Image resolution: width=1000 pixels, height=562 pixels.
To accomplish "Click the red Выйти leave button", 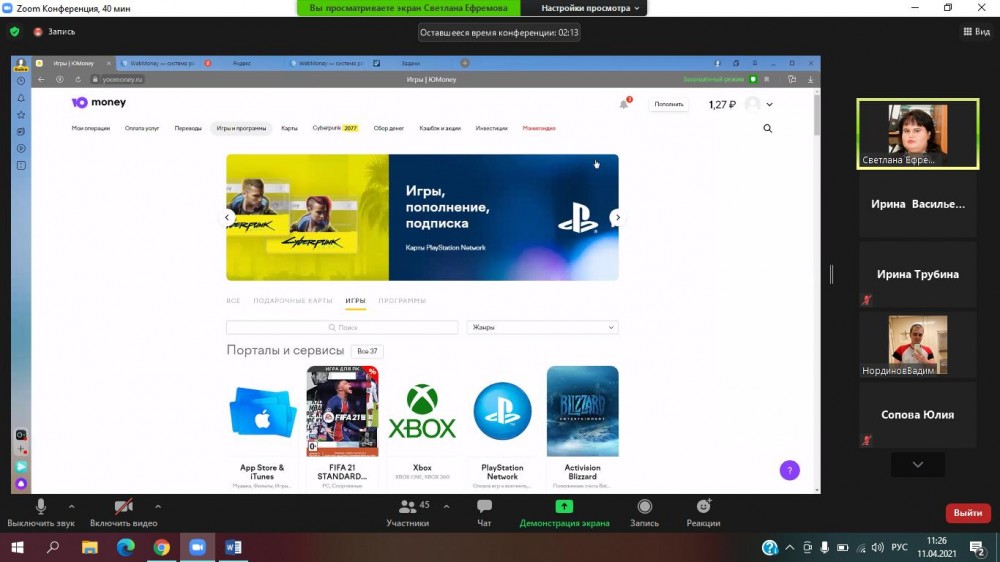I will click(967, 513).
